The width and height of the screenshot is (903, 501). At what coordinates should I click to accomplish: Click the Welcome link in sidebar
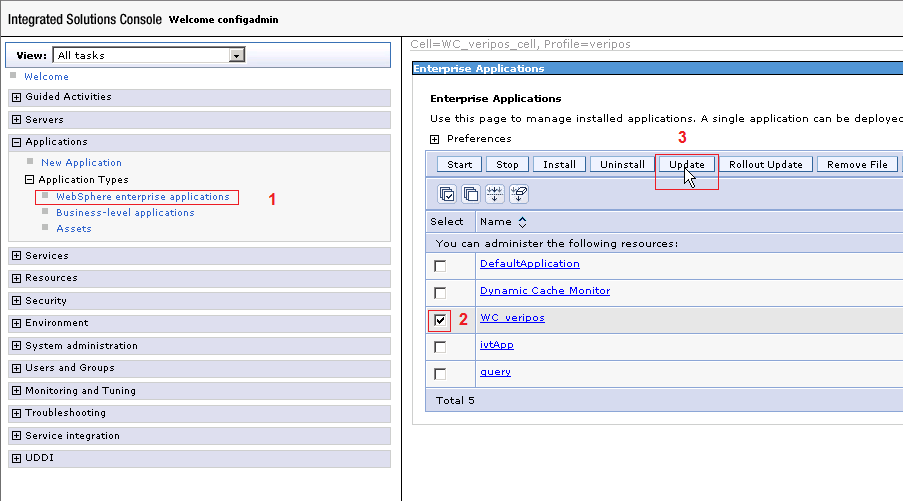click(x=46, y=77)
